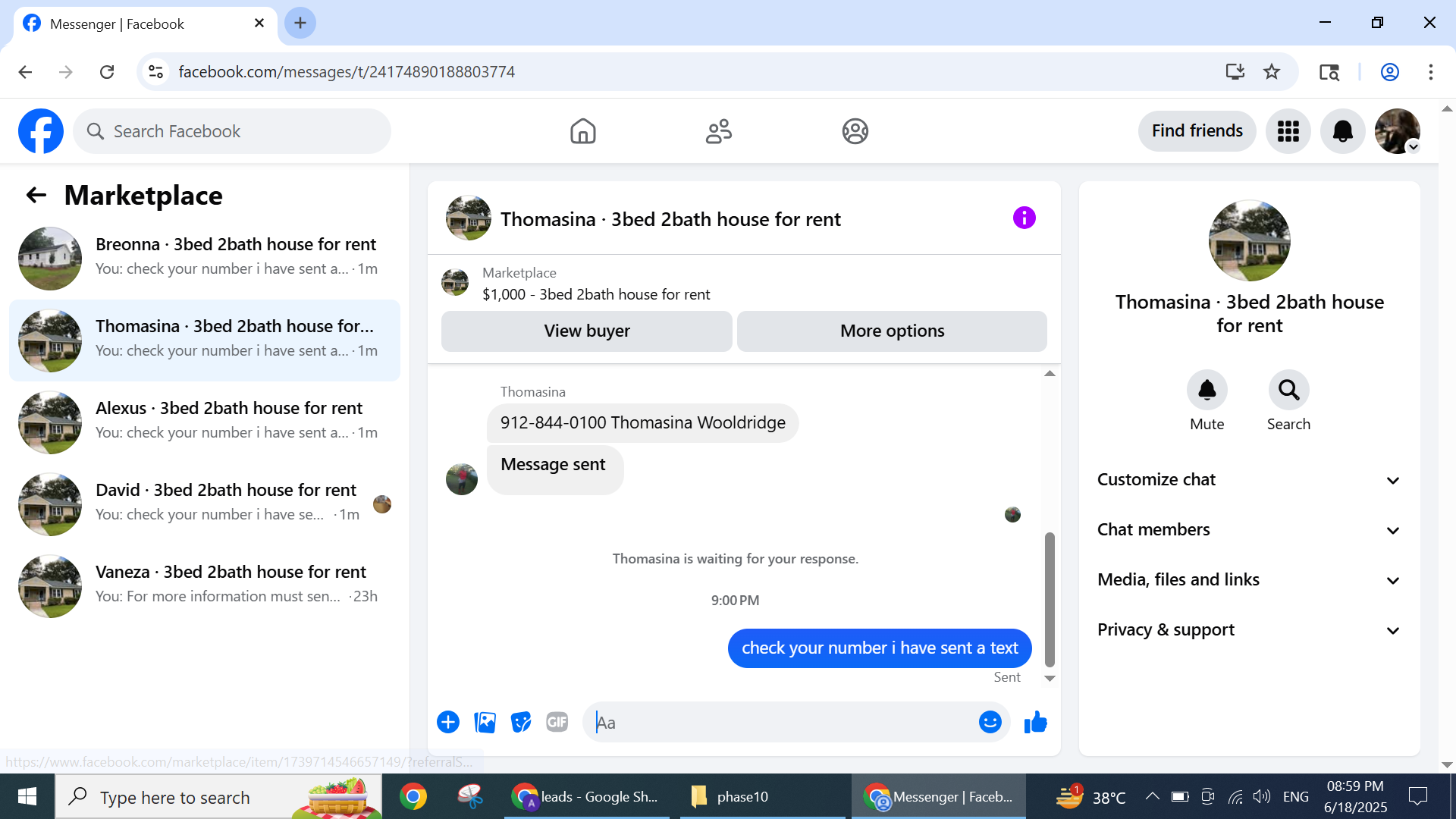Click the View buyer button
1456x819 pixels.
point(586,331)
